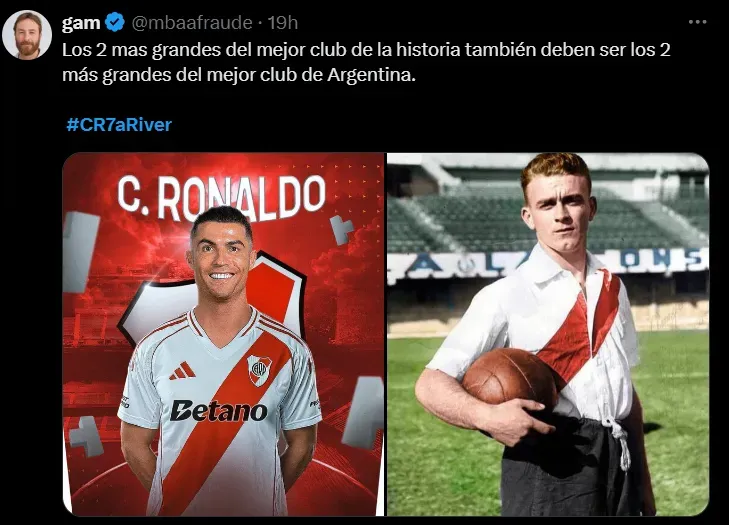Open the vintage stadium player photo
Image resolution: width=729 pixels, height=525 pixels.
point(548,334)
